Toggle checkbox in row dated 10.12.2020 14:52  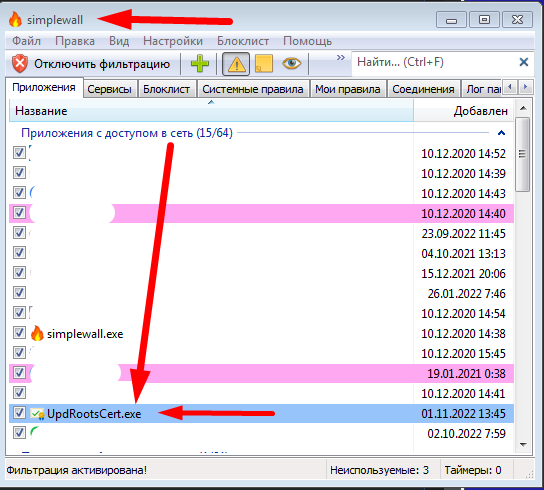[19, 153]
